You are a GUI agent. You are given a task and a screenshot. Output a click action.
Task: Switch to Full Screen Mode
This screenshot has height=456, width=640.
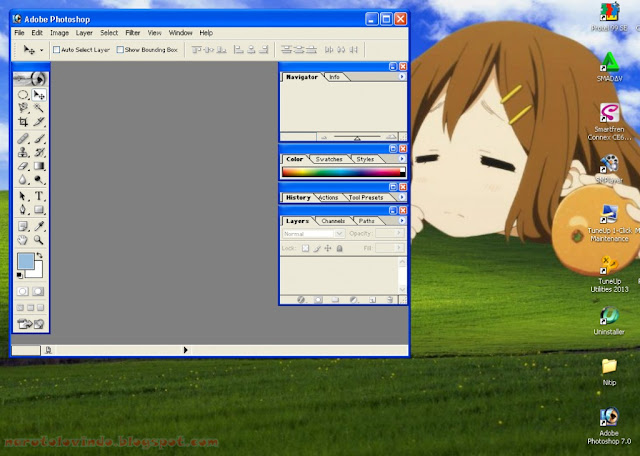pos(41,307)
